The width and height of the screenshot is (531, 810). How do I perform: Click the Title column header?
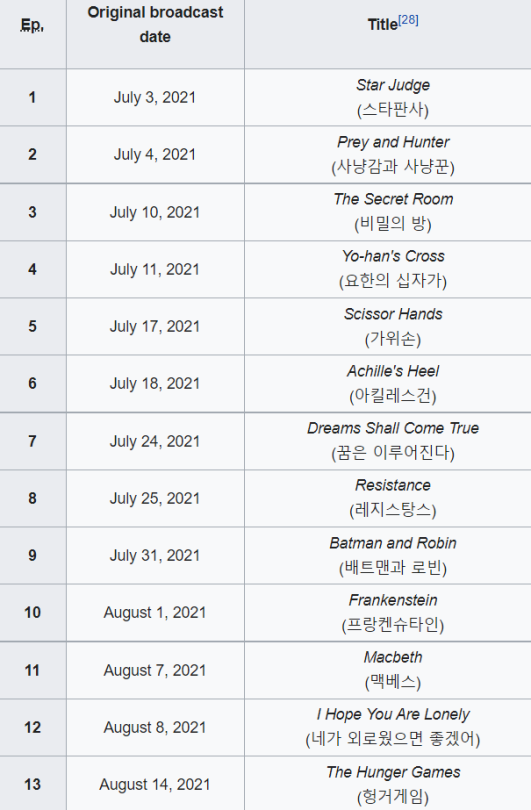coord(383,24)
